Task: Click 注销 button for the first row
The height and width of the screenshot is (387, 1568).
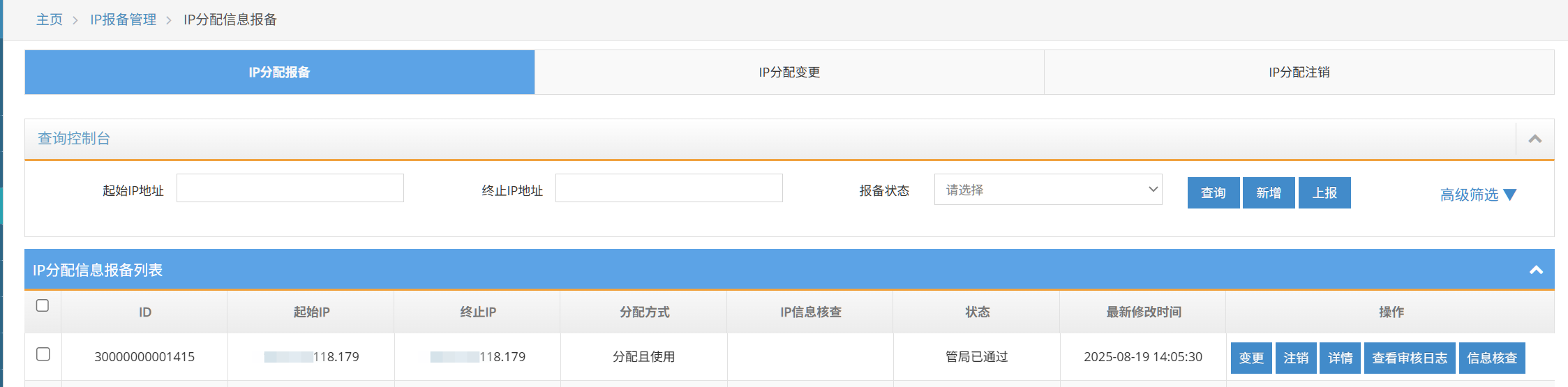Action: (x=1295, y=358)
